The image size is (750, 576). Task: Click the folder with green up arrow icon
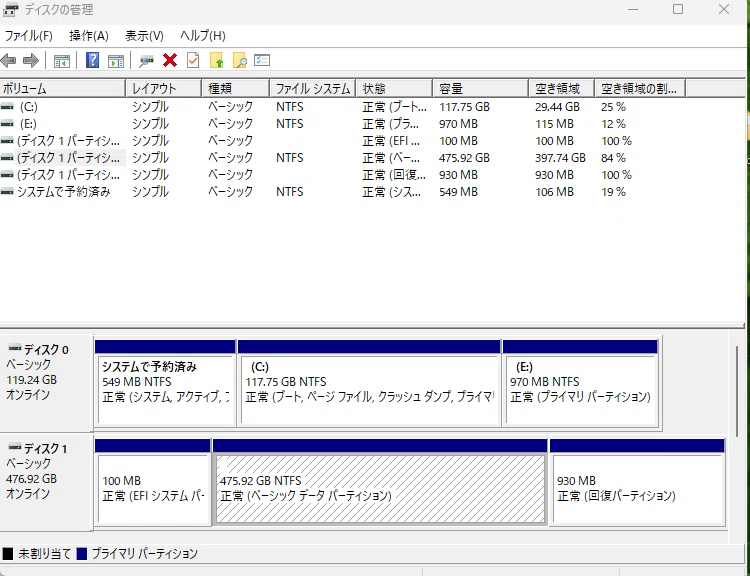[x=217, y=60]
